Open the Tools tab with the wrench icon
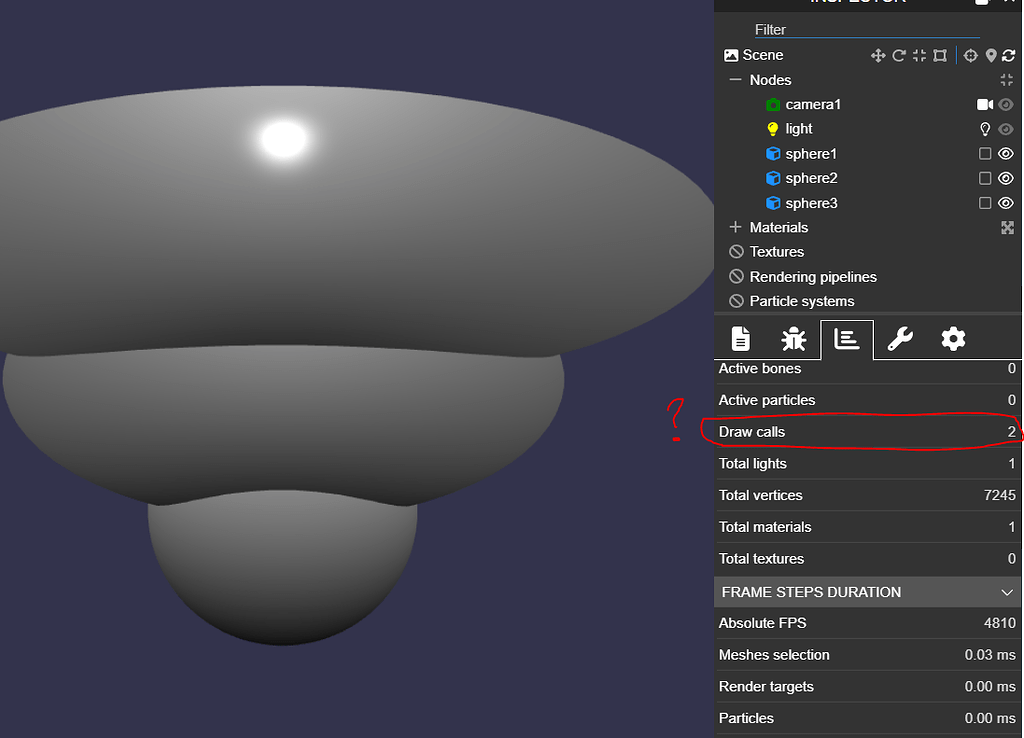 [899, 339]
